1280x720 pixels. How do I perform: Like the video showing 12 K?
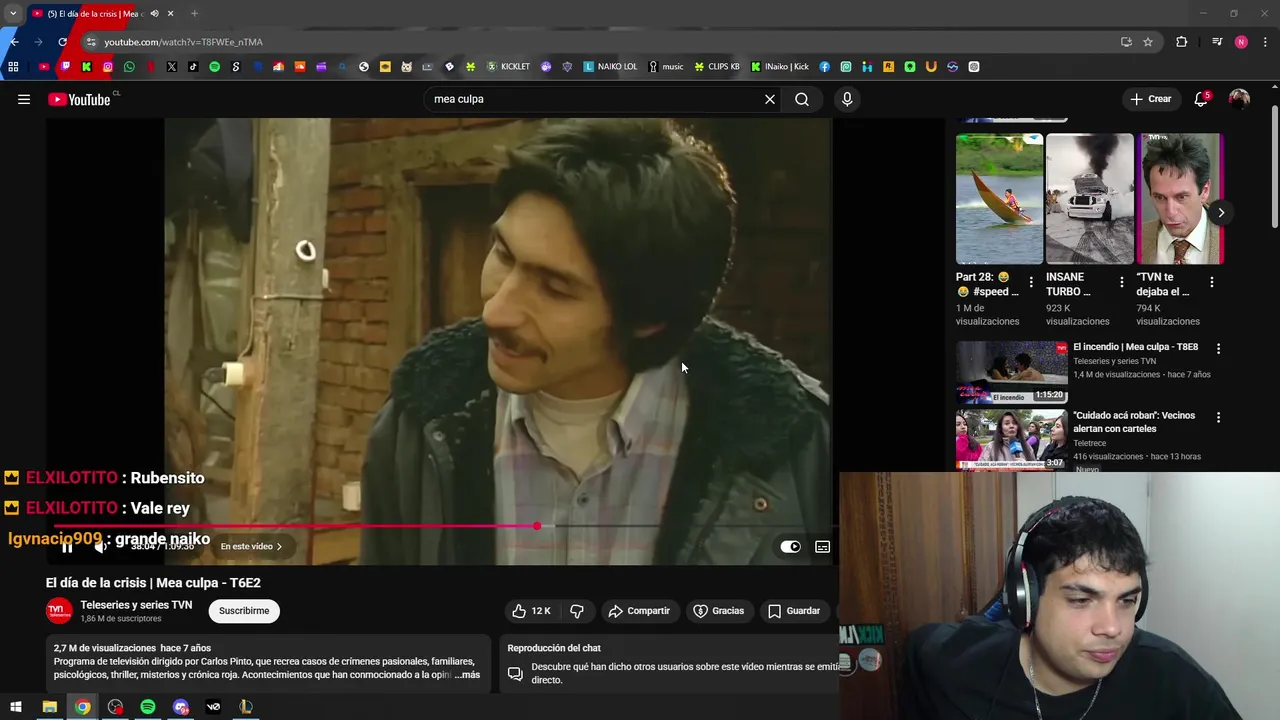click(531, 611)
